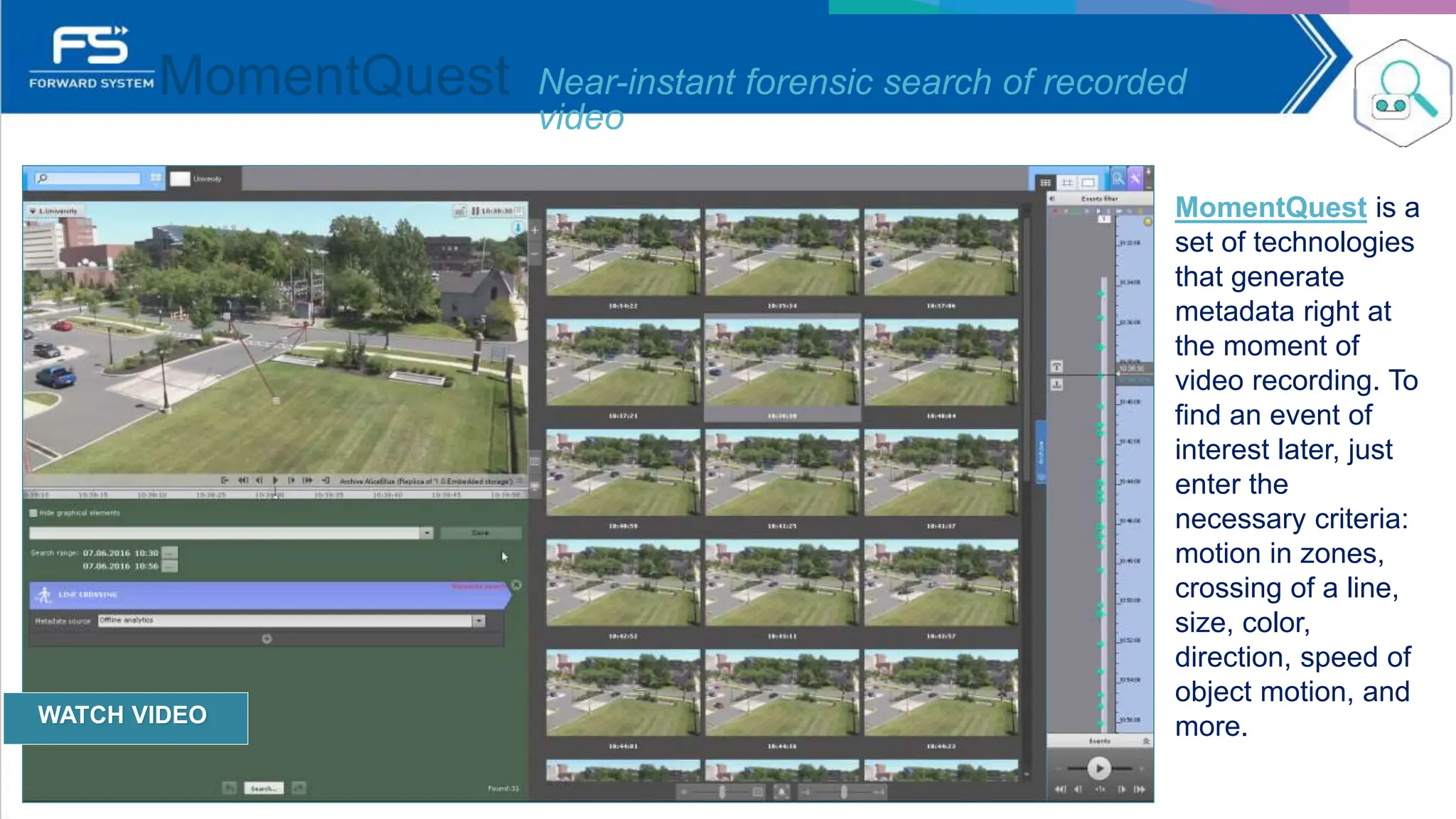The image size is (1456, 819).
Task: Open the settings tools tab
Action: [x=1135, y=178]
